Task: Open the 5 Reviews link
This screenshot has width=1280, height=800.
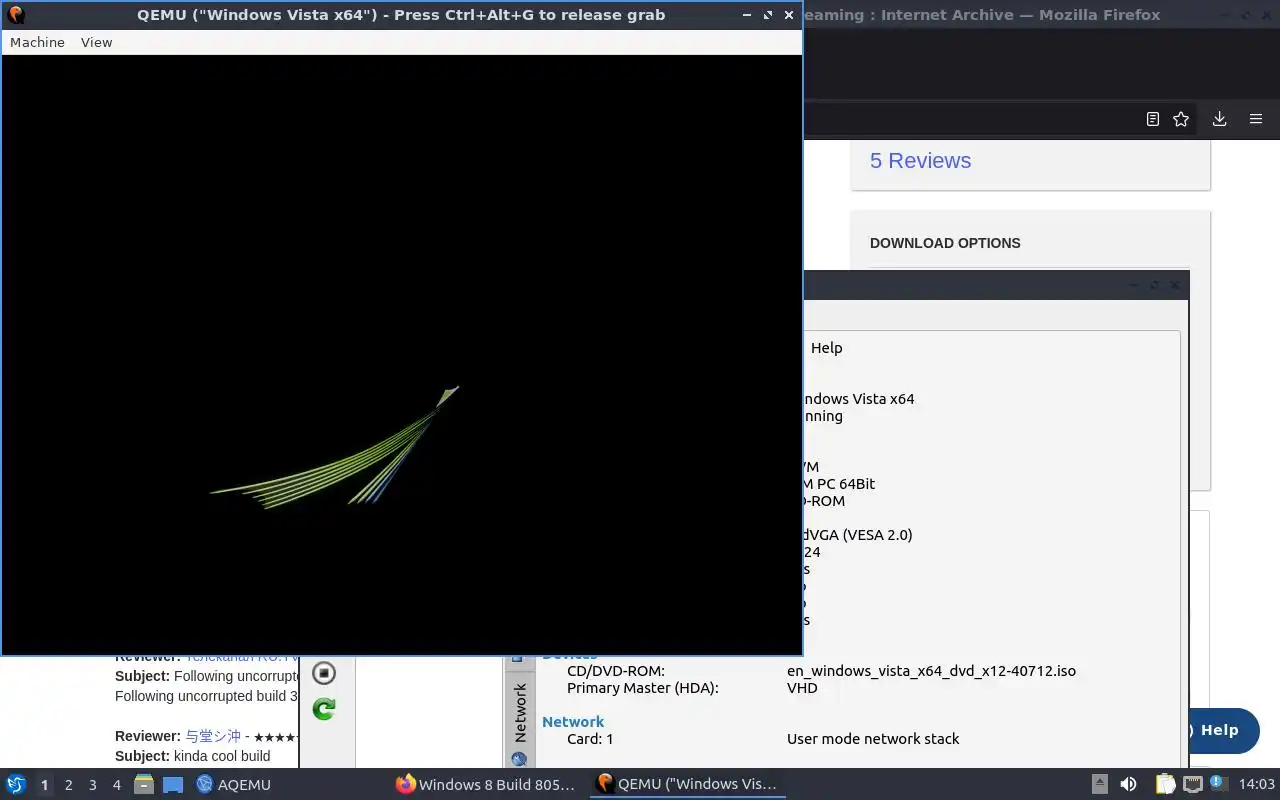Action: [x=920, y=161]
